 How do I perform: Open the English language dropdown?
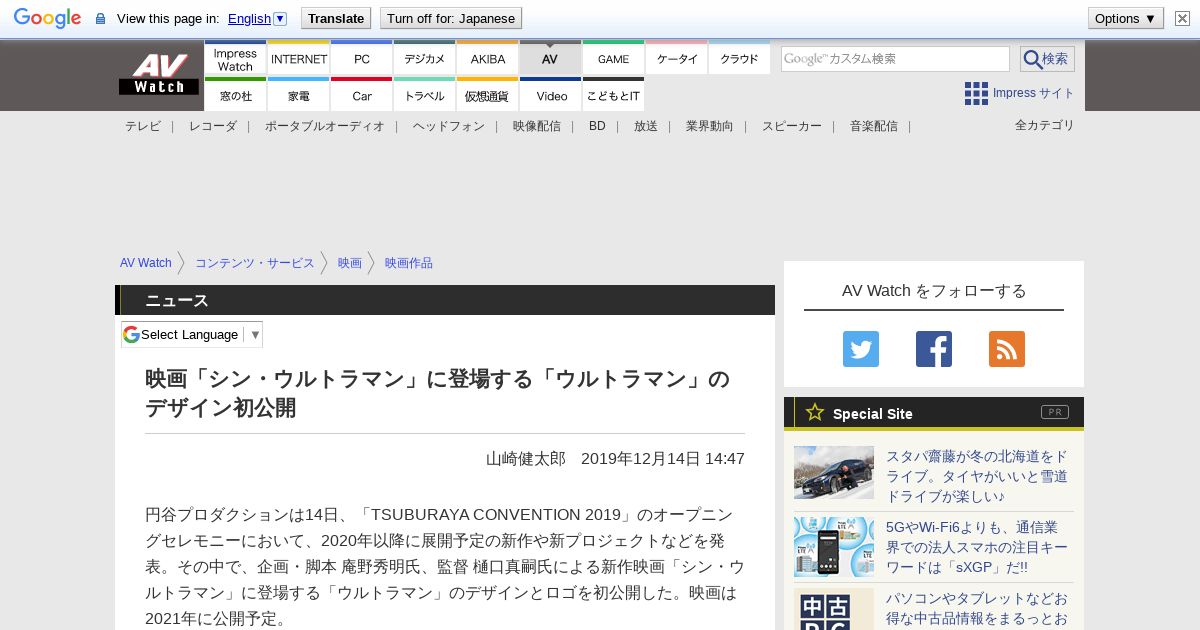coord(257,18)
